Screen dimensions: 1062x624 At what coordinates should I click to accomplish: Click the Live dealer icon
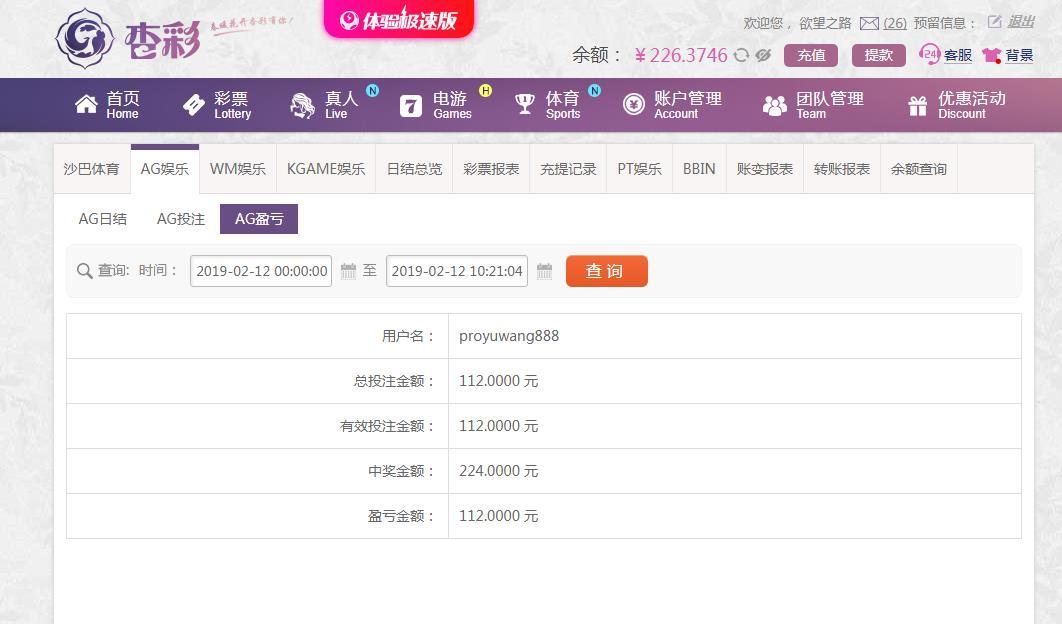pos(303,105)
